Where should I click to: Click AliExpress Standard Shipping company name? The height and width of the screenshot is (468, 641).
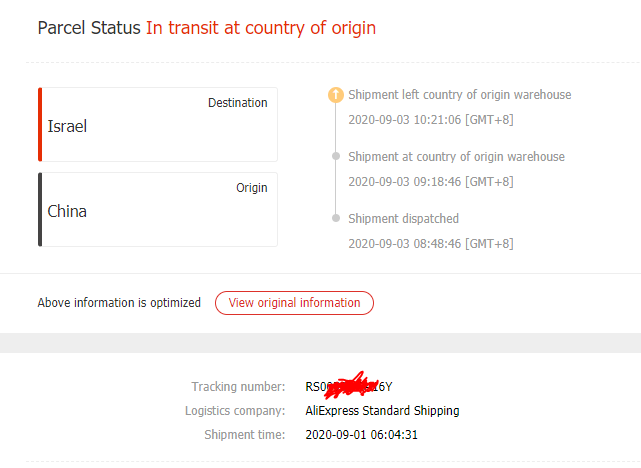382,410
